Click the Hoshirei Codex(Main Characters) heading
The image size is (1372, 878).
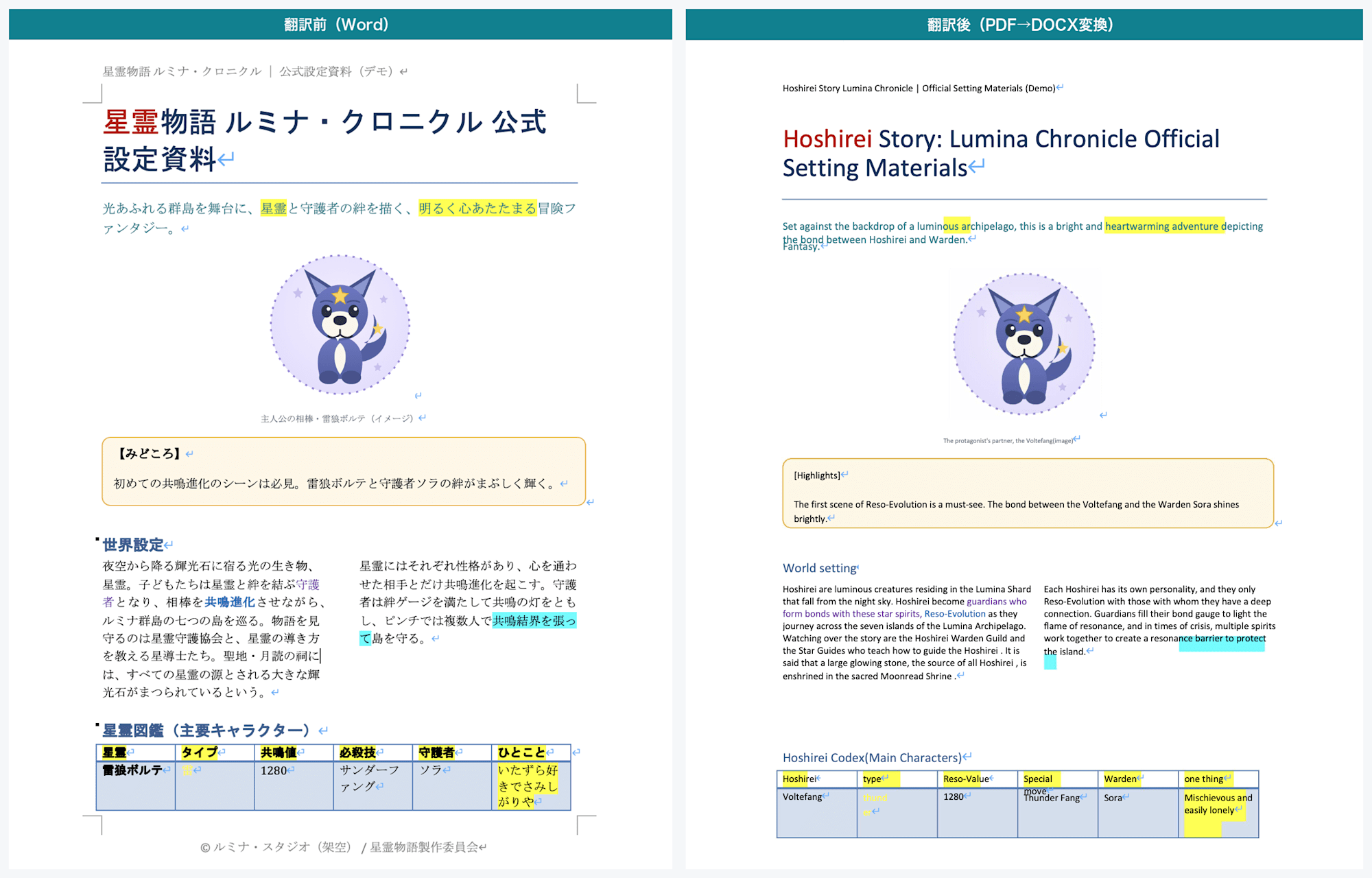(x=872, y=758)
